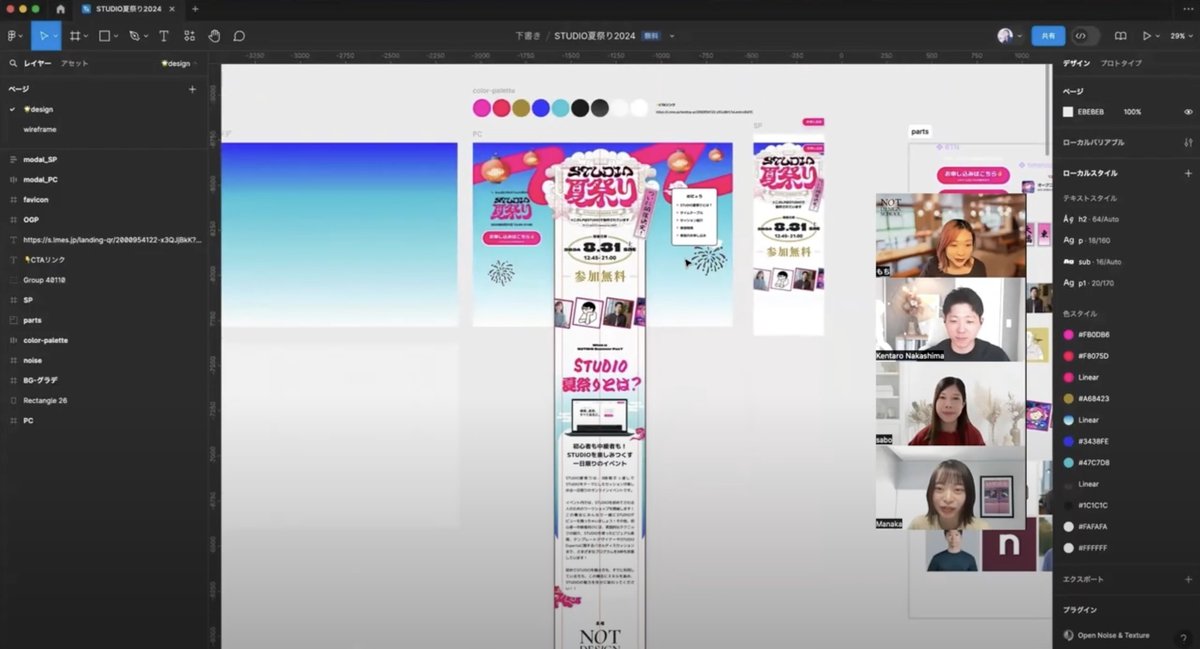This screenshot has height=649, width=1200.
Task: Add a local style with plus icon
Action: pos(1188,173)
